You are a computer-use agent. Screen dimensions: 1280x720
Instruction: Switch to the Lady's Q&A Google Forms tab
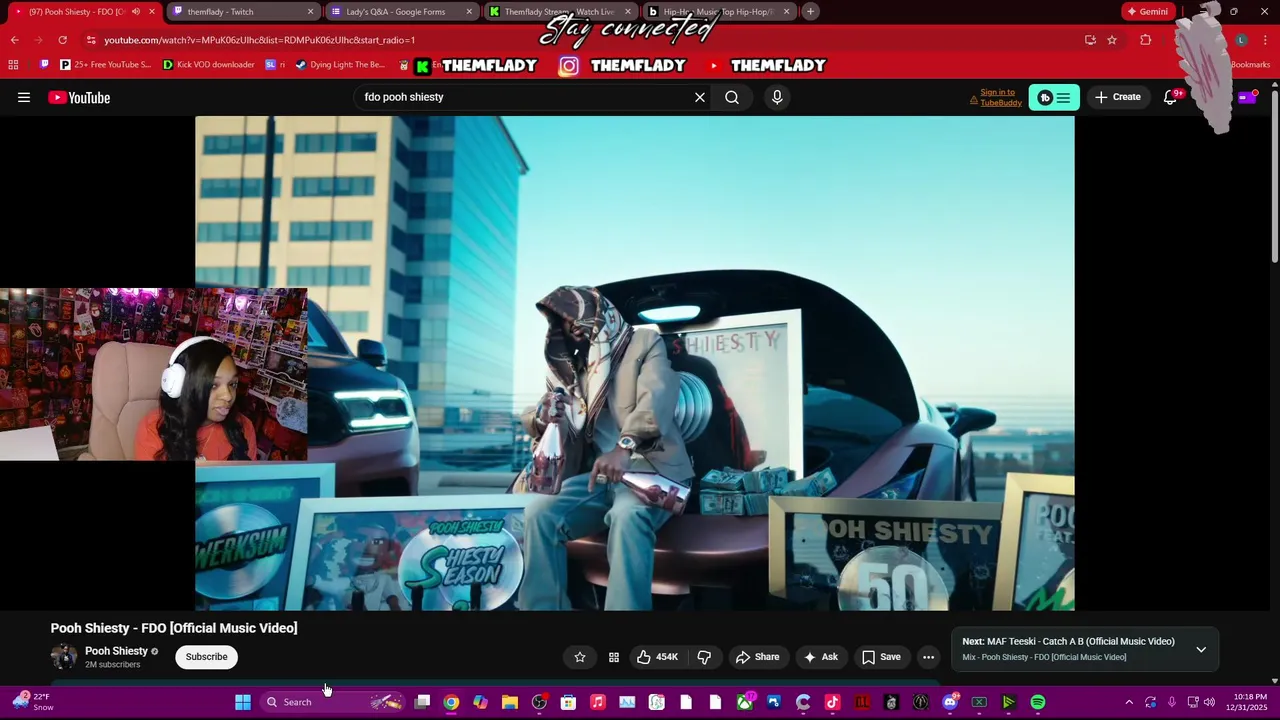[401, 12]
